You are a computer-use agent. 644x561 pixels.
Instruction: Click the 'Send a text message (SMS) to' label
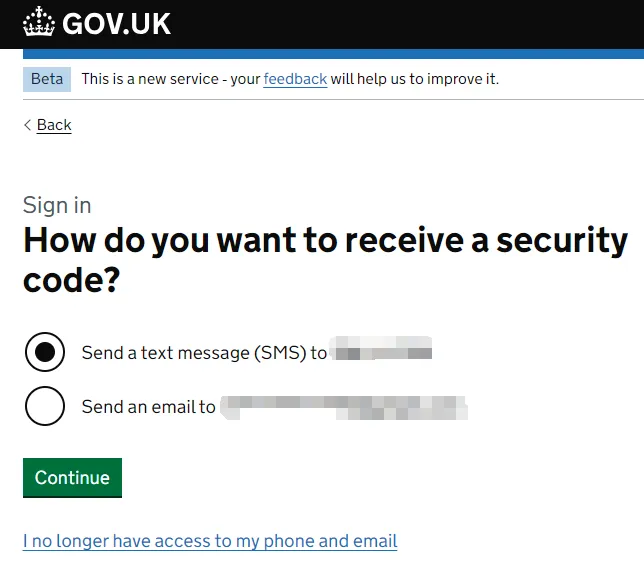(204, 353)
